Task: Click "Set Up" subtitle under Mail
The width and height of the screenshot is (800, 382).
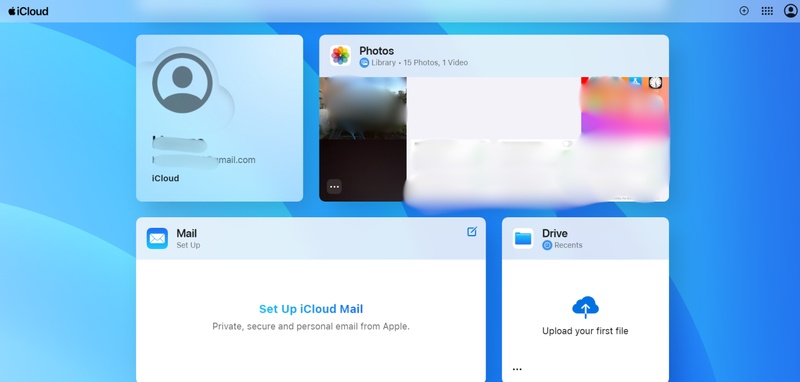Action: pyautogui.click(x=188, y=245)
